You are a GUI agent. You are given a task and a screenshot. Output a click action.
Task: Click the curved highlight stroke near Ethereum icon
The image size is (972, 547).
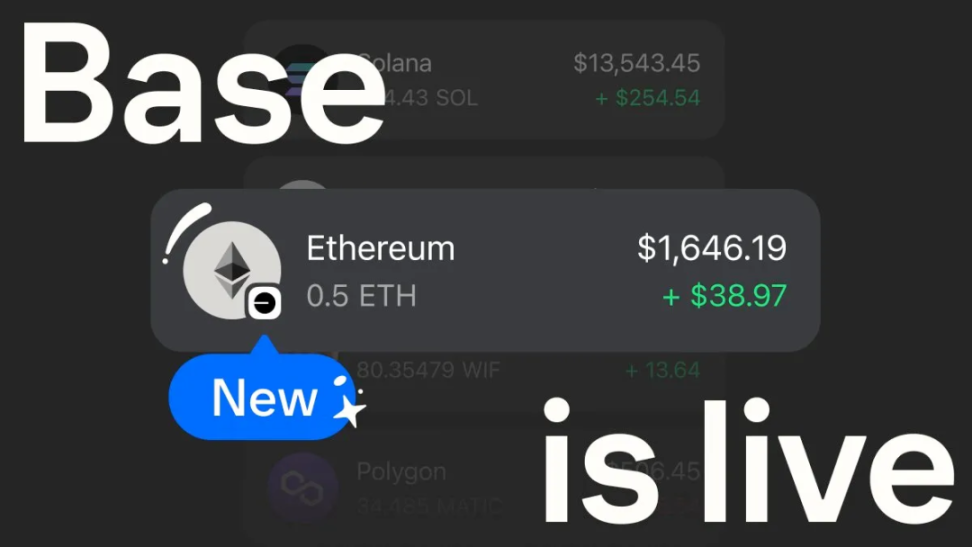185,233
